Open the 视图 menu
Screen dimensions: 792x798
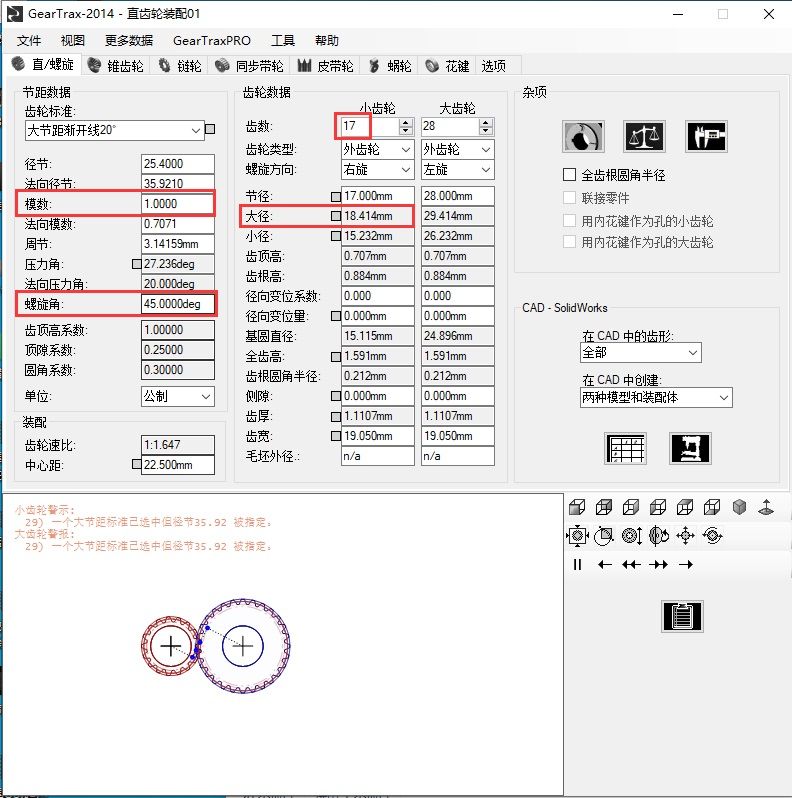73,40
